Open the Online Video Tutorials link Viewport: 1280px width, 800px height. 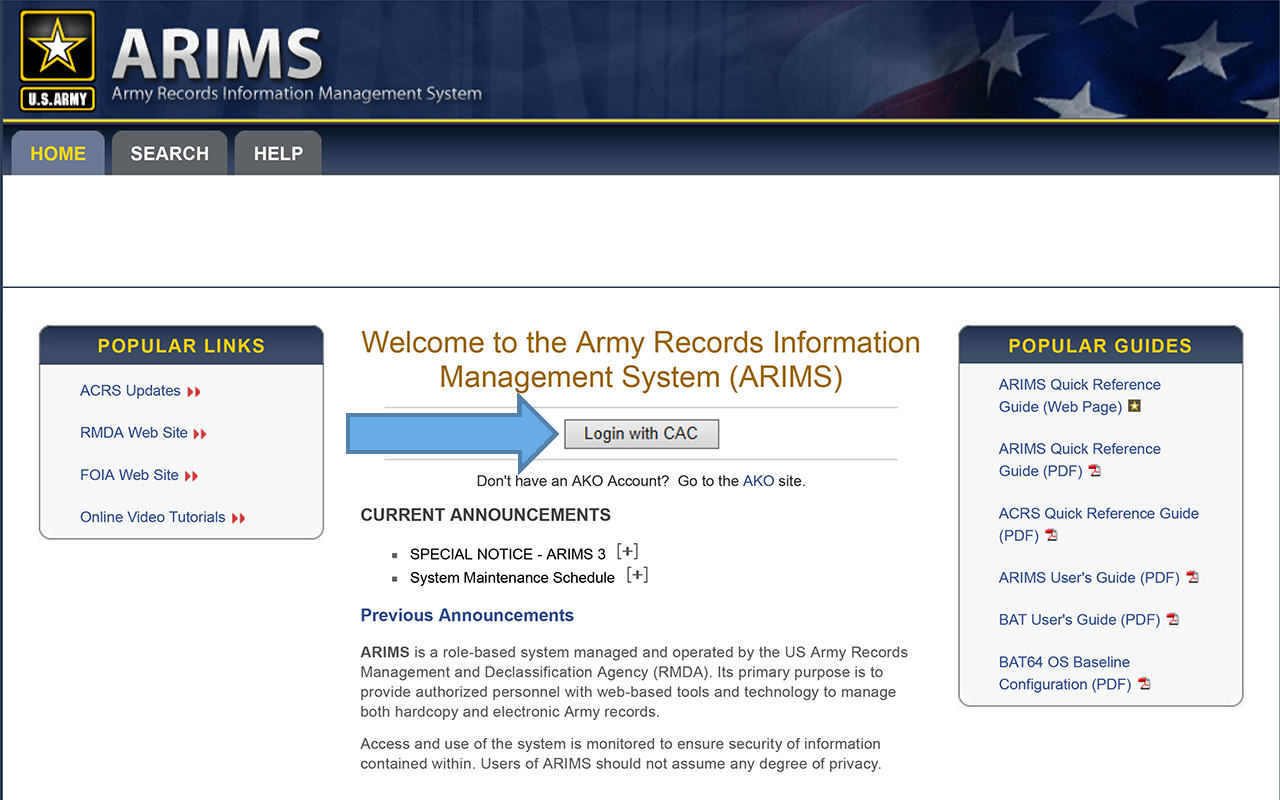pos(152,517)
